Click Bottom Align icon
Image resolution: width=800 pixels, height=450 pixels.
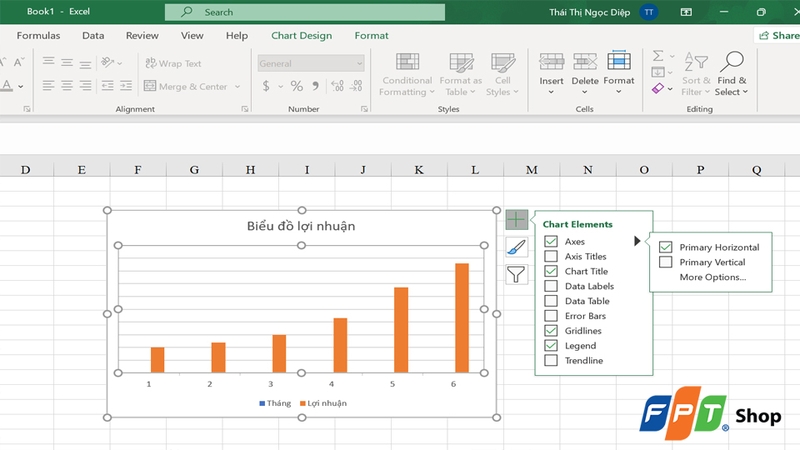[x=85, y=64]
